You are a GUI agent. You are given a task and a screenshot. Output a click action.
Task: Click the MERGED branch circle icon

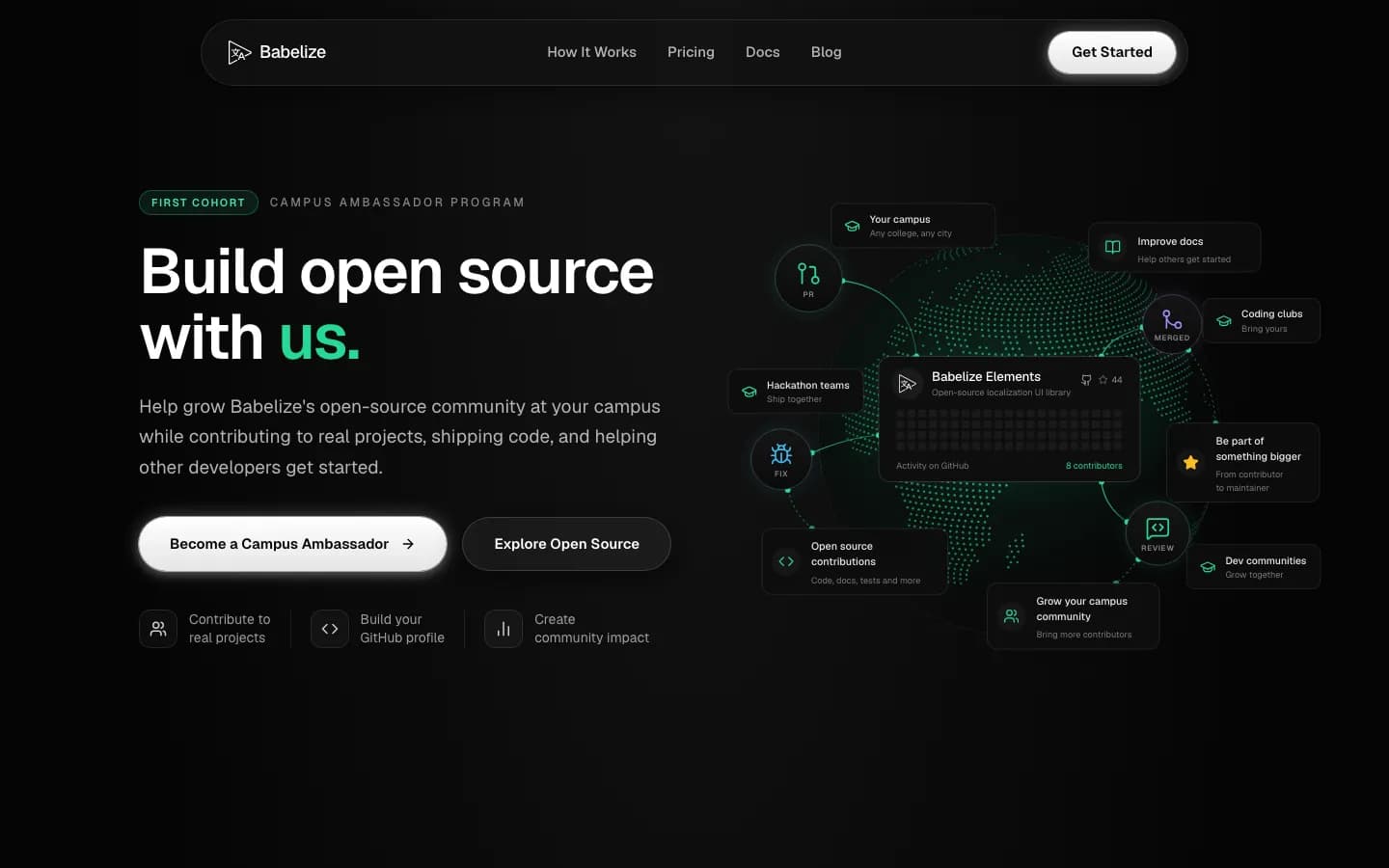[x=1172, y=324]
